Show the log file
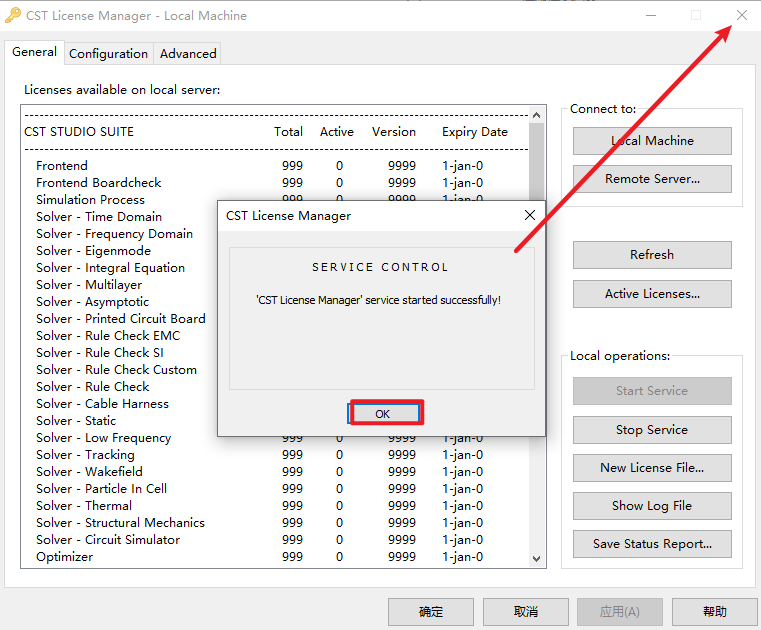This screenshot has height=630, width=761. tap(652, 506)
